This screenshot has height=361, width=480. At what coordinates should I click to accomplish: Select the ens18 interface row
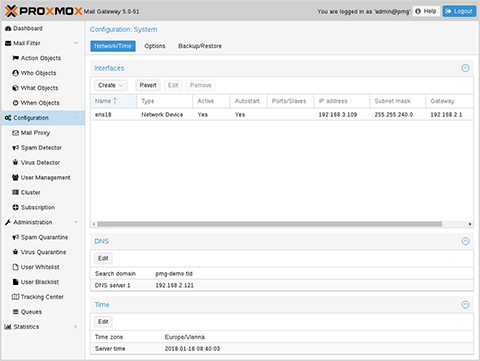tap(282, 115)
